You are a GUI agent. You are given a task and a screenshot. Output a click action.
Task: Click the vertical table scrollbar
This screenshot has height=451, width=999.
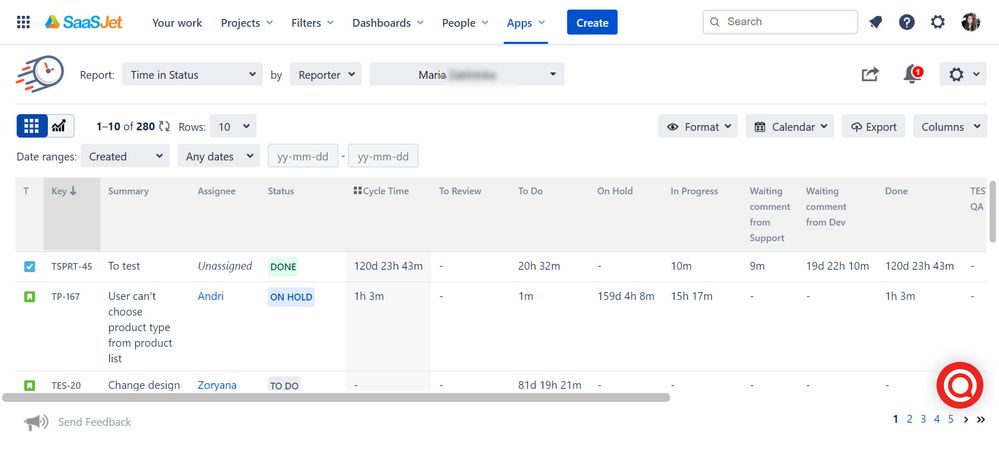click(993, 211)
